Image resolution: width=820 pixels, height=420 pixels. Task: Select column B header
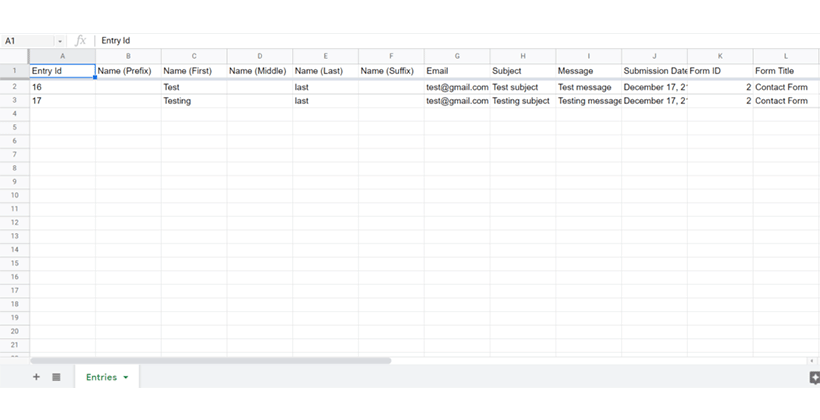pyautogui.click(x=128, y=56)
